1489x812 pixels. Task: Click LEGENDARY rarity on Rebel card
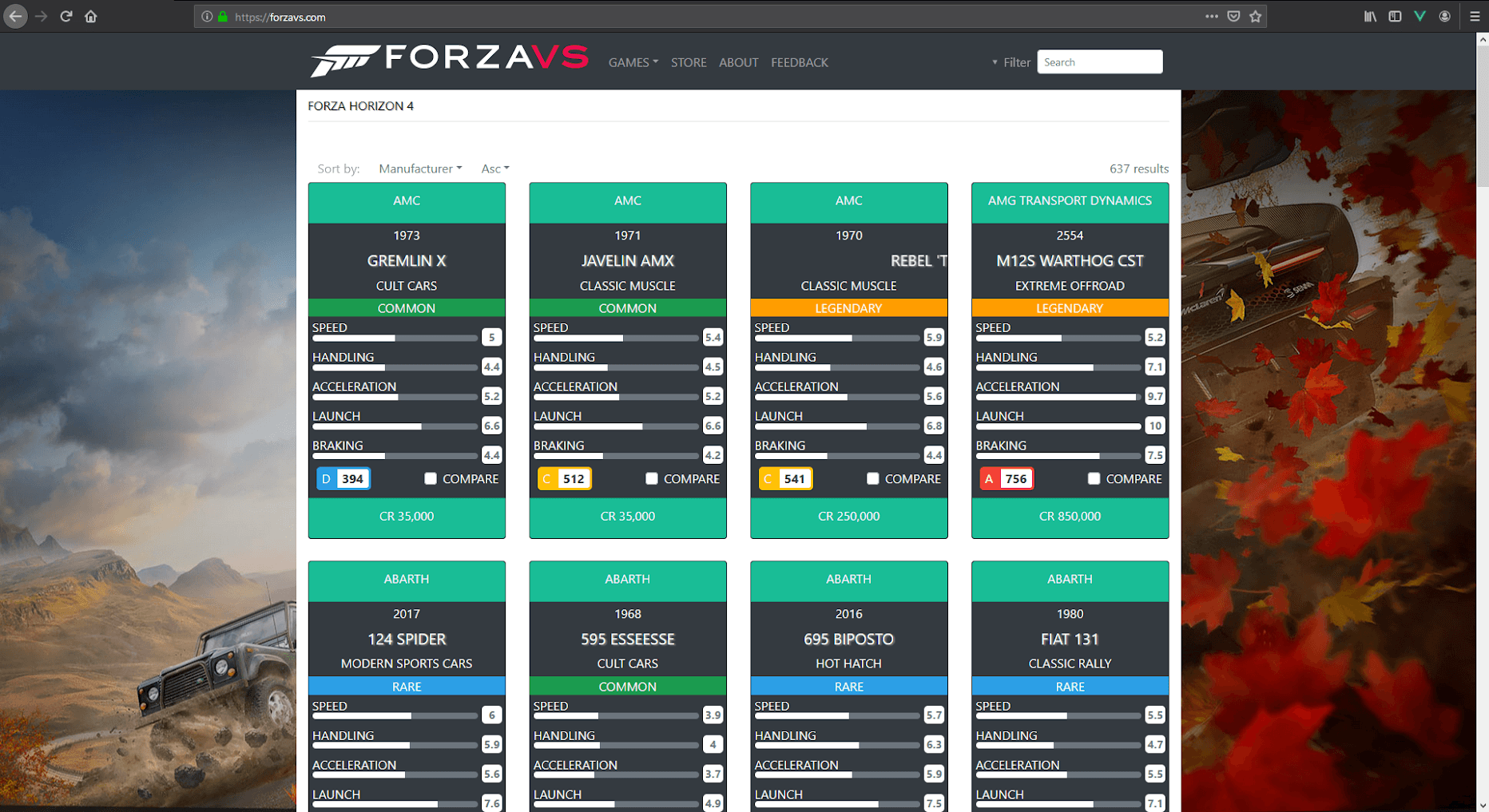849,308
